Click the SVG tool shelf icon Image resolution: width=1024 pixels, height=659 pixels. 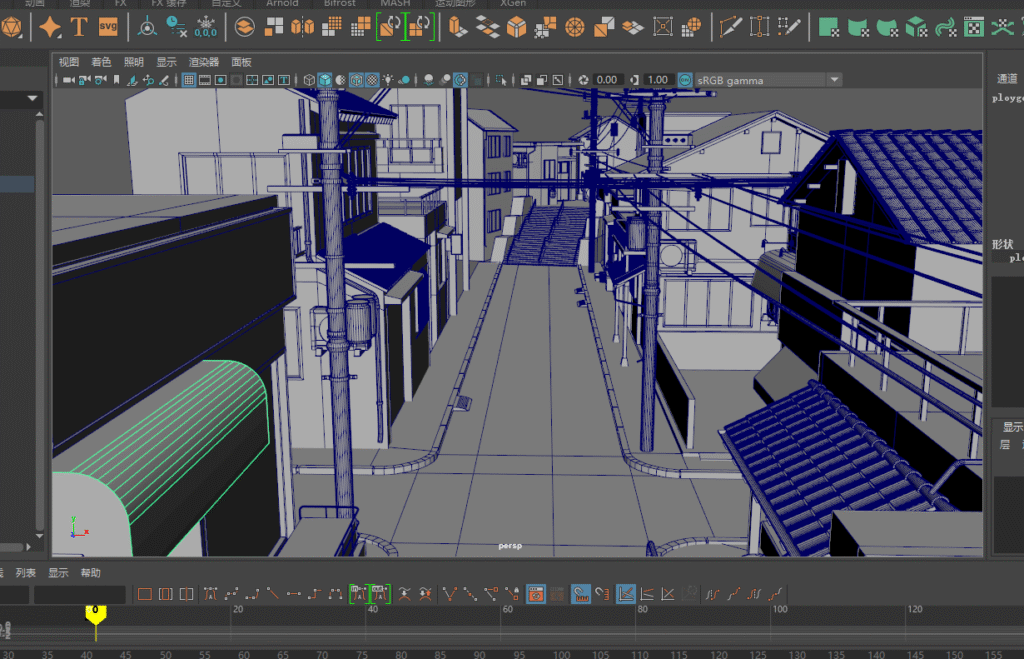coord(108,27)
